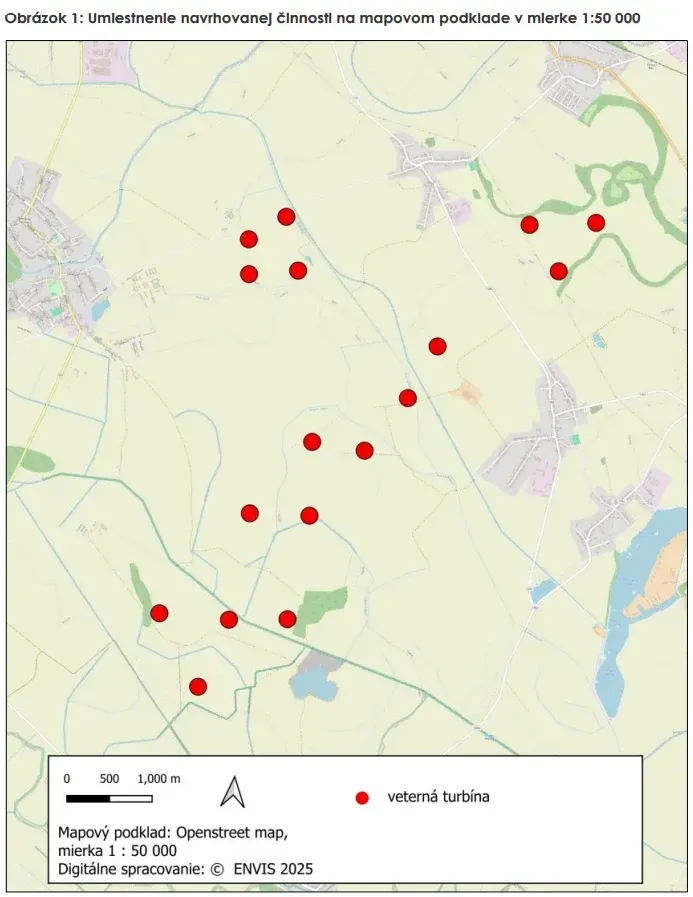
Task: Click the easternmost turbine near river meander
Action: pyautogui.click(x=596, y=222)
